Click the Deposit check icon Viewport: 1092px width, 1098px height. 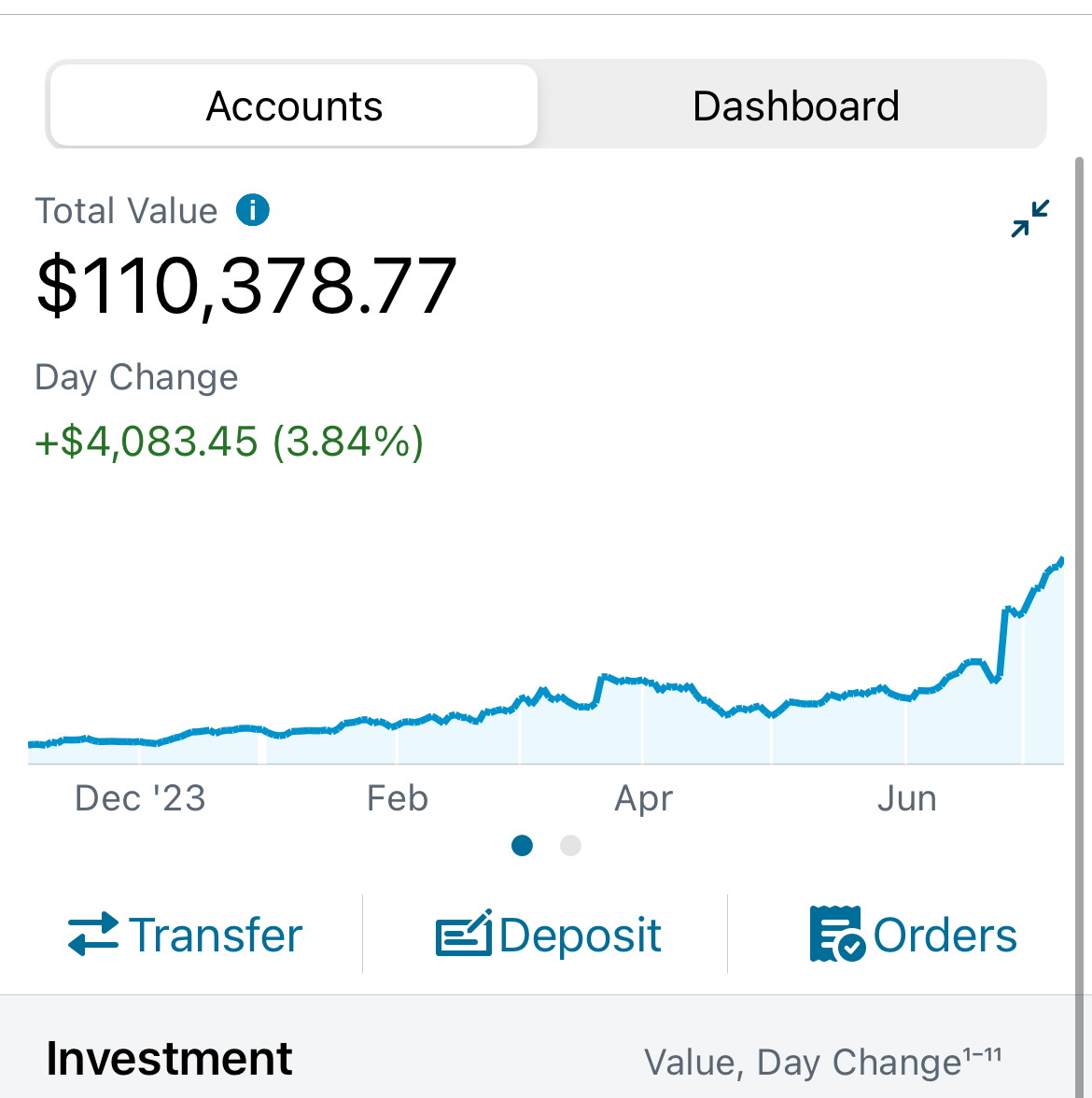[463, 933]
